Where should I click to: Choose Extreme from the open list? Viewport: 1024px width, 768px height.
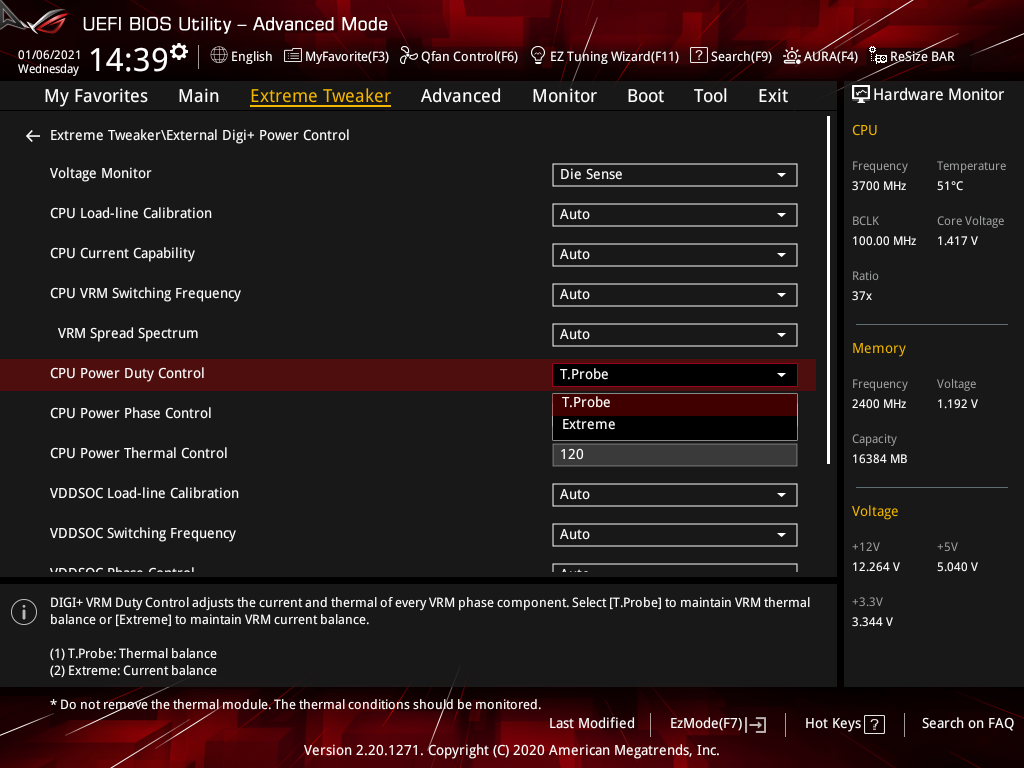click(x=675, y=425)
